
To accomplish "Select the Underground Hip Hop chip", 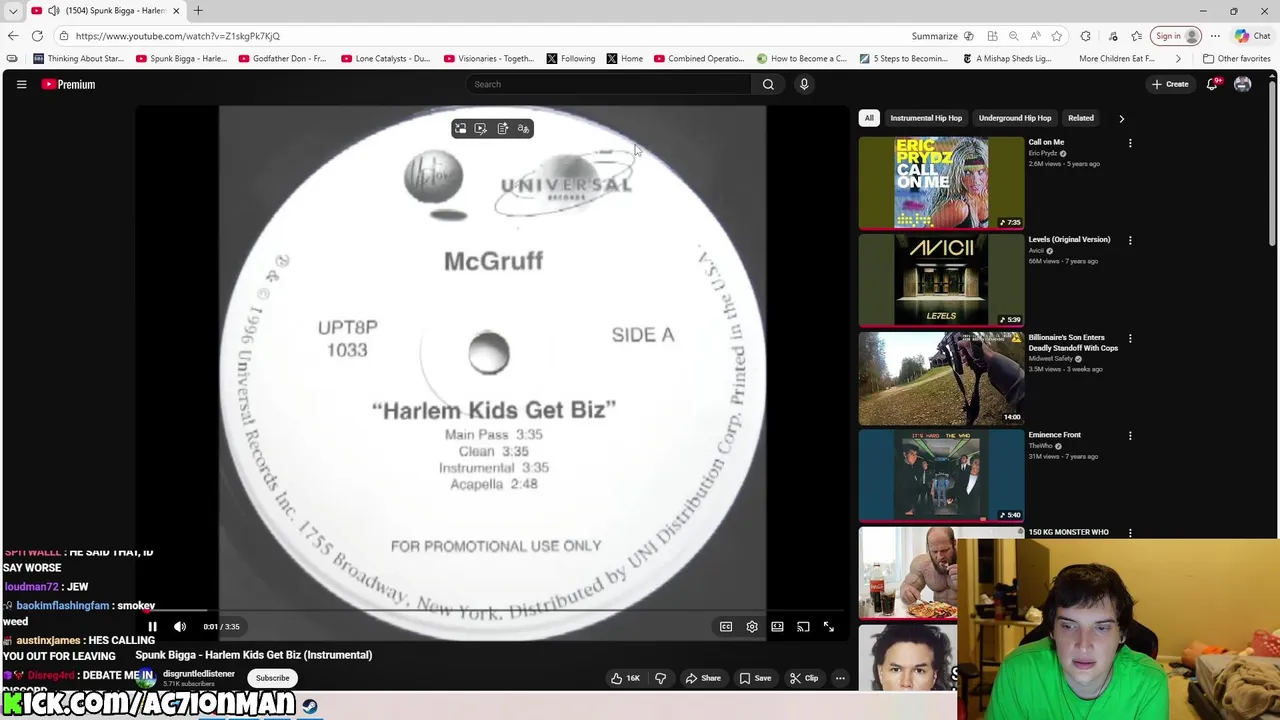I will click(x=1015, y=118).
